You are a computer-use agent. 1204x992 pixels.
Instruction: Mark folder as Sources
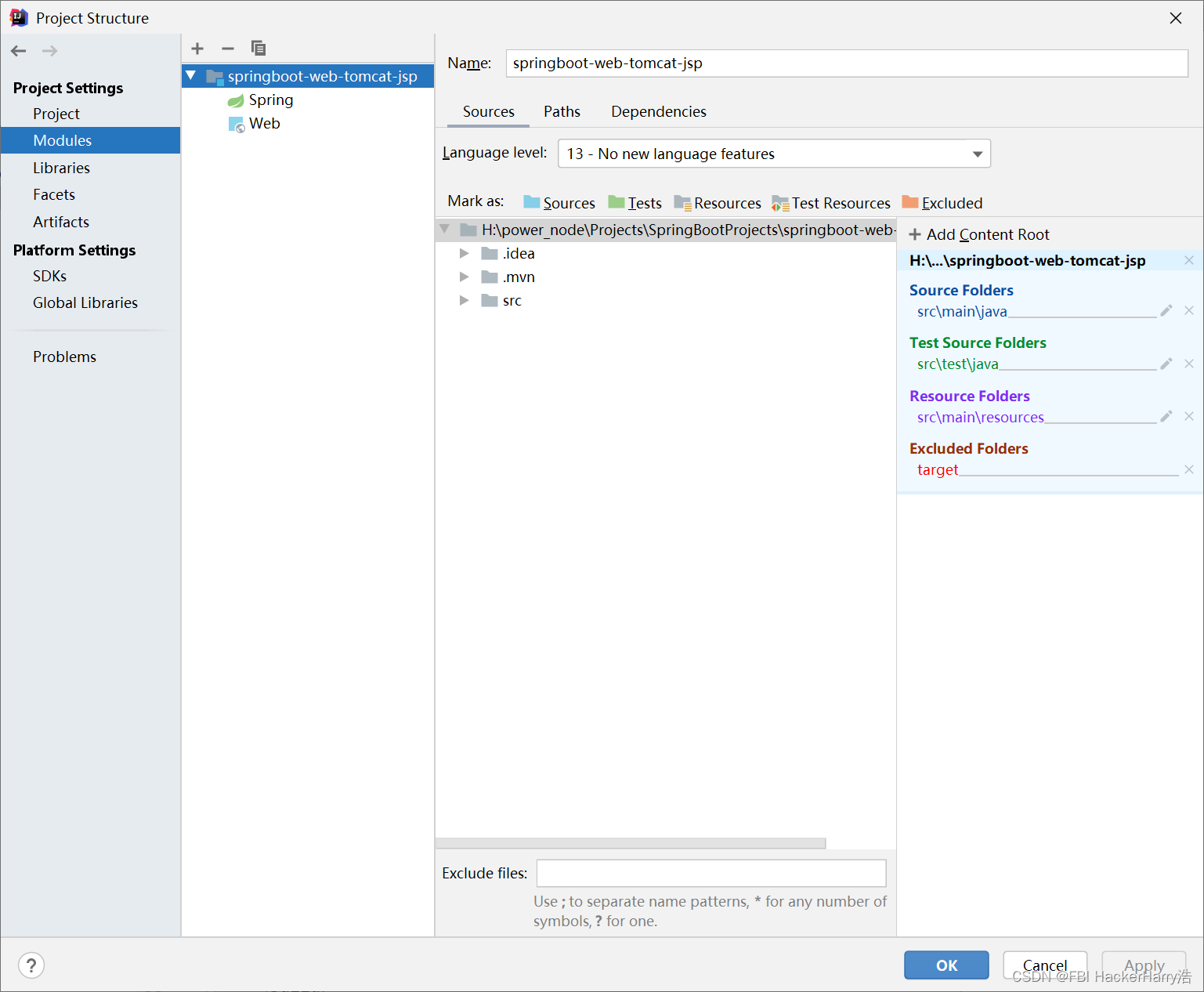click(x=559, y=203)
